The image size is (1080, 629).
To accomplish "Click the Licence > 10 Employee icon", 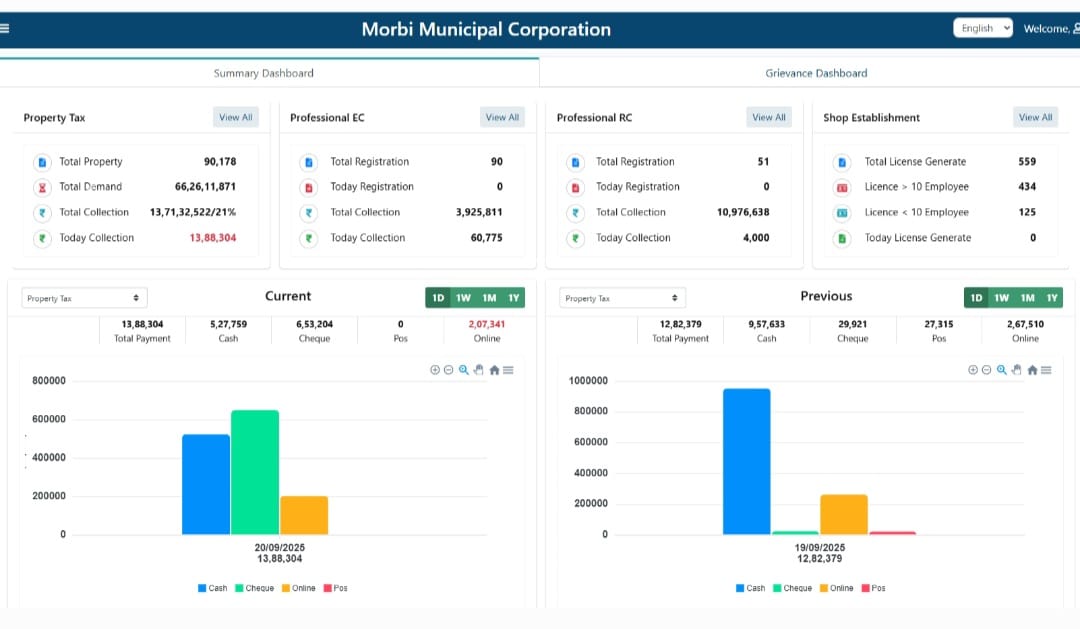I will 842,187.
